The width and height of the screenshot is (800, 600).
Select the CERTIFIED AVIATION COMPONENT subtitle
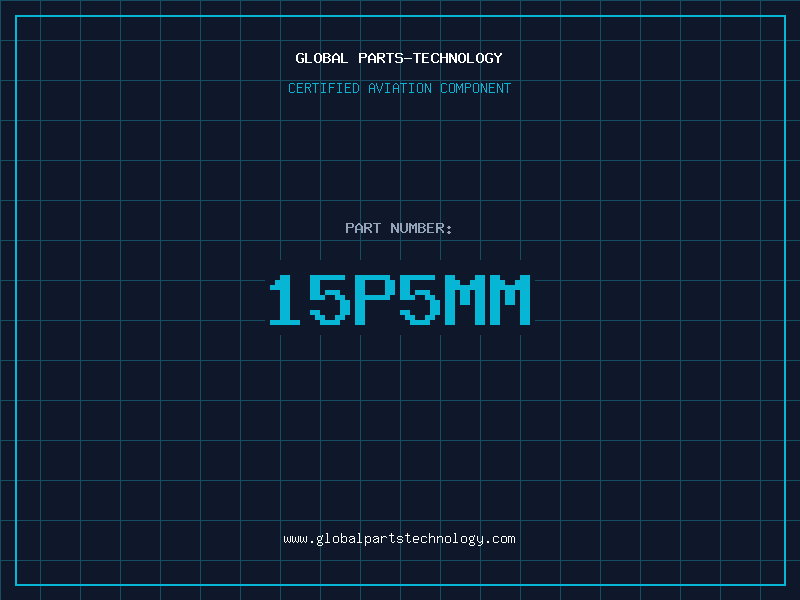(x=399, y=88)
